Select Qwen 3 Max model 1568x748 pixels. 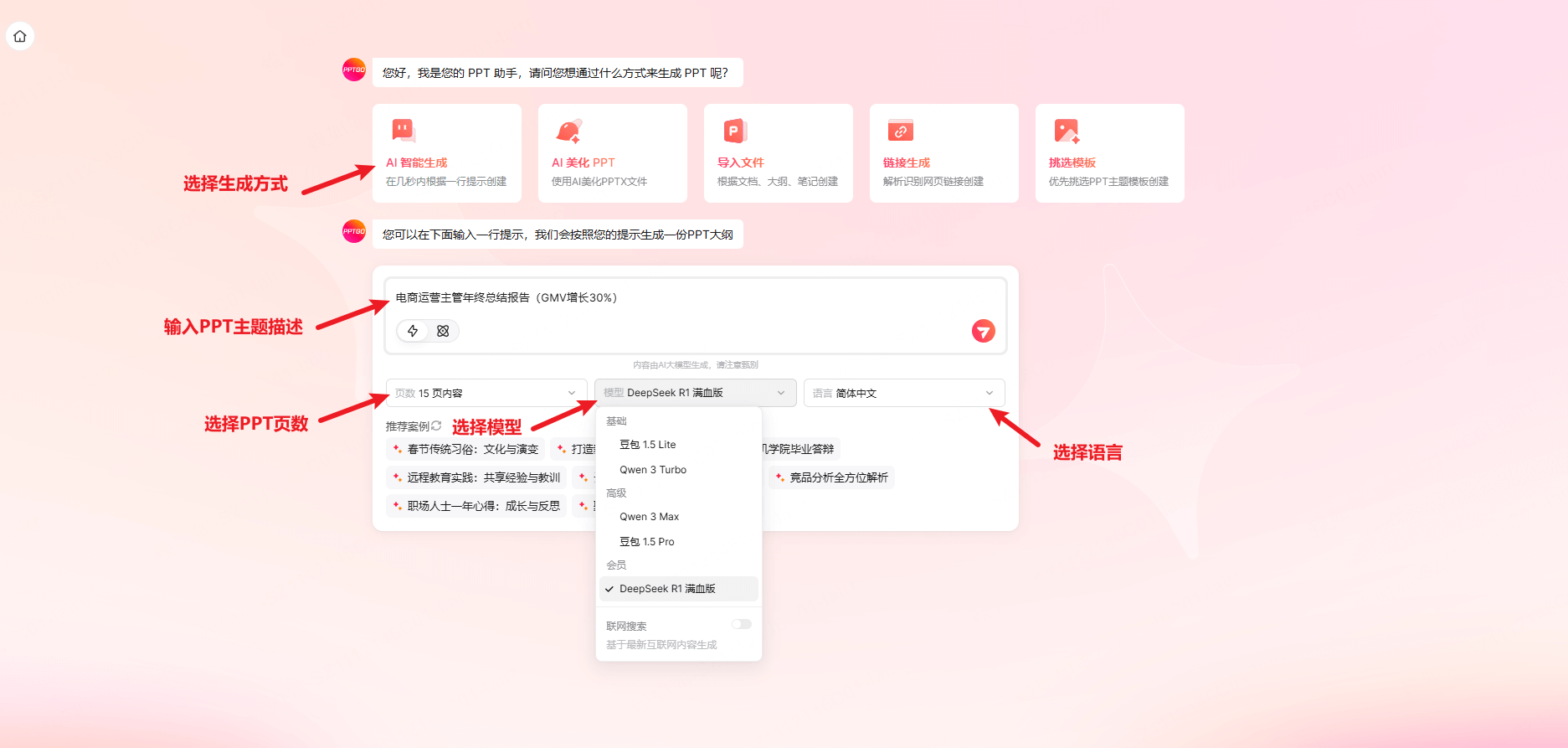click(679, 517)
